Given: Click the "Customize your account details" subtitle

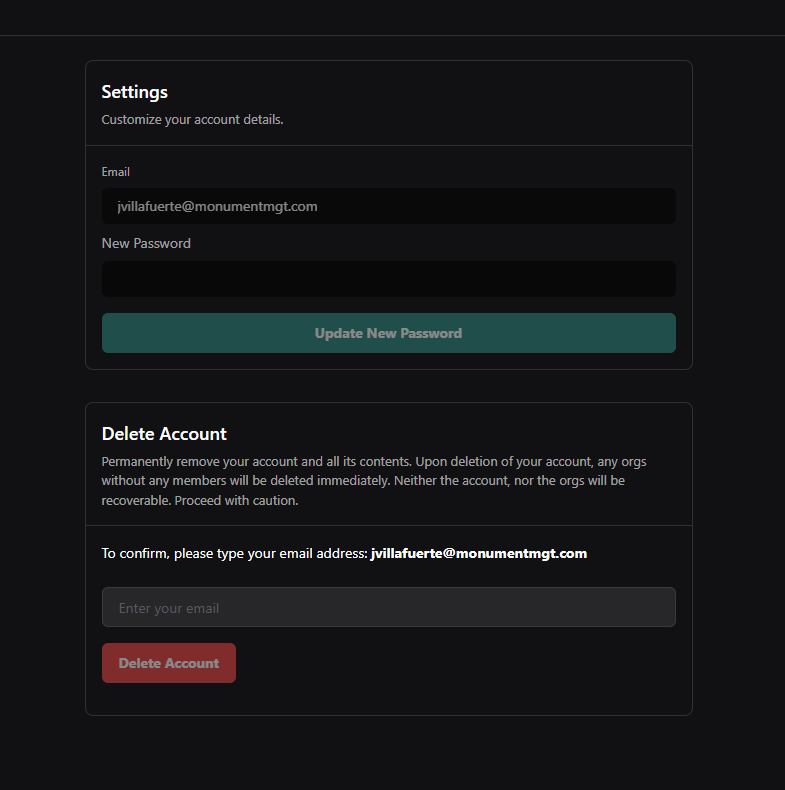Looking at the screenshot, I should click(192, 120).
